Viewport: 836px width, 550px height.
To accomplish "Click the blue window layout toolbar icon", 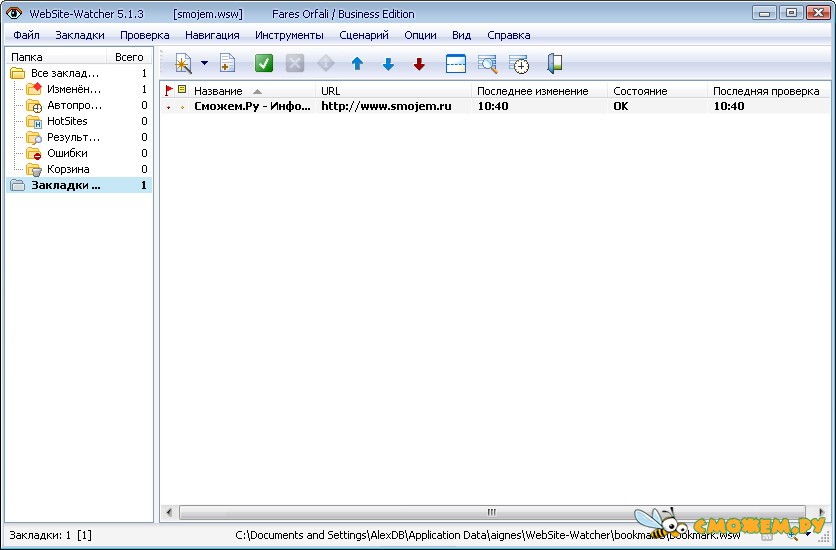I will tap(455, 63).
